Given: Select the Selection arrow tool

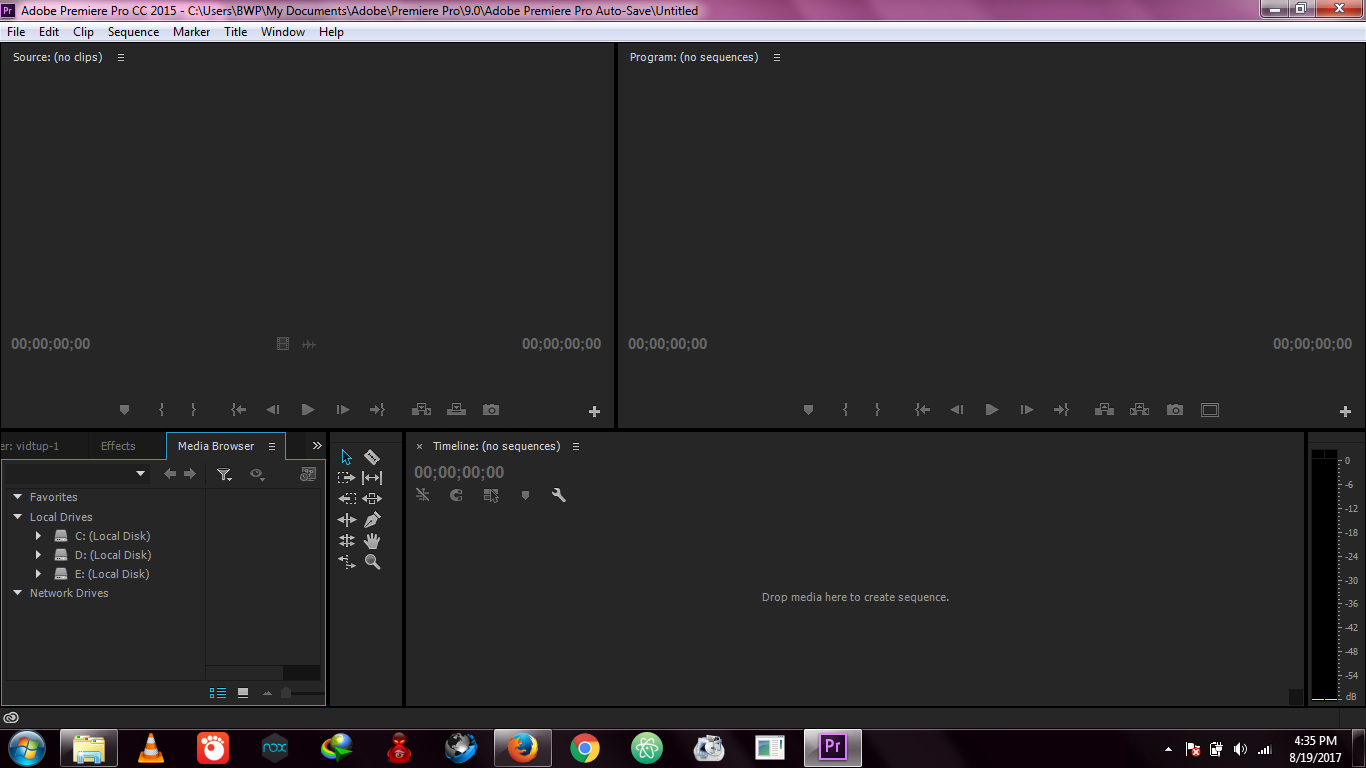Looking at the screenshot, I should (x=346, y=457).
